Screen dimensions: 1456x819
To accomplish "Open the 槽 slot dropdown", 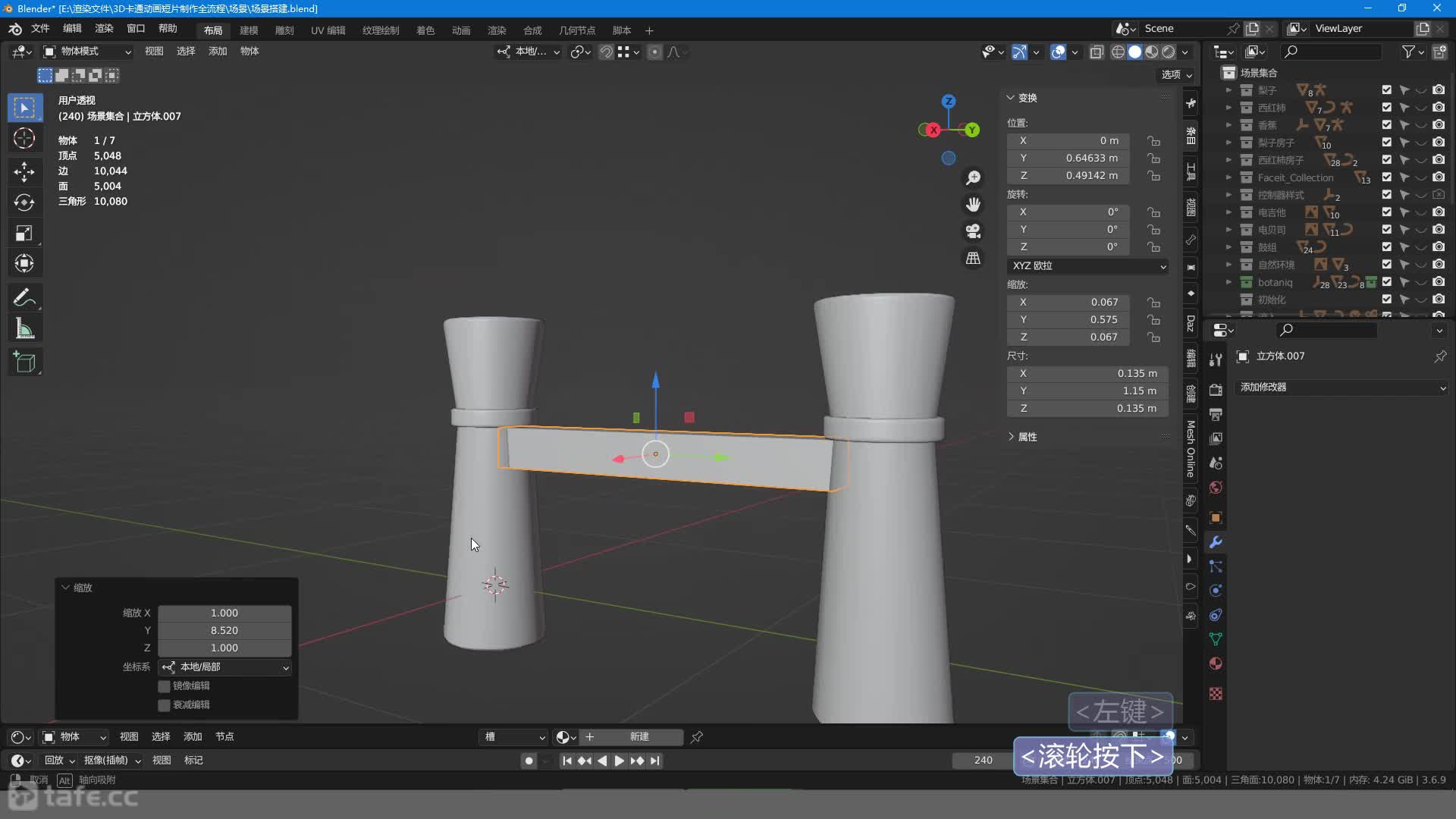I will tap(513, 737).
